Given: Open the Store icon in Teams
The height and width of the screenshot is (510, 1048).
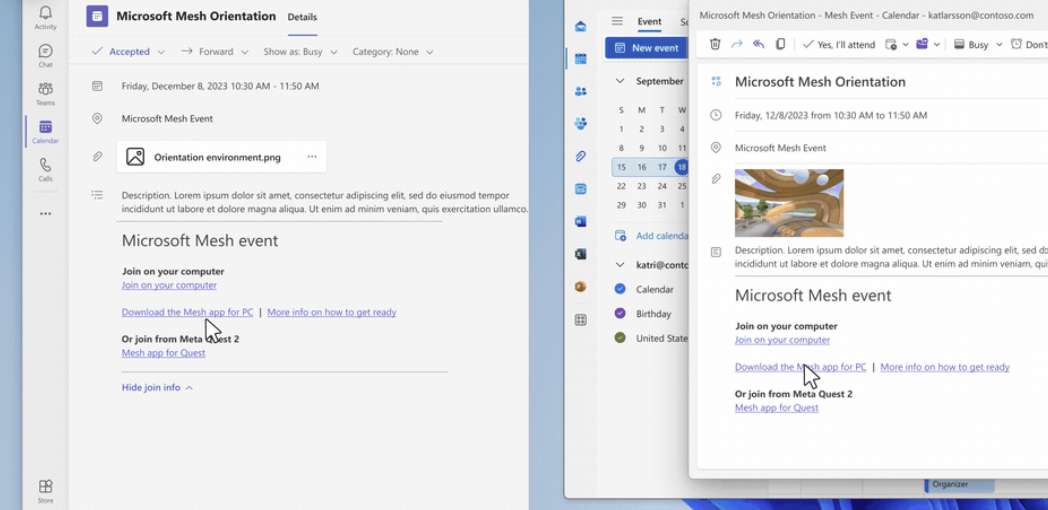Looking at the screenshot, I should (45, 490).
